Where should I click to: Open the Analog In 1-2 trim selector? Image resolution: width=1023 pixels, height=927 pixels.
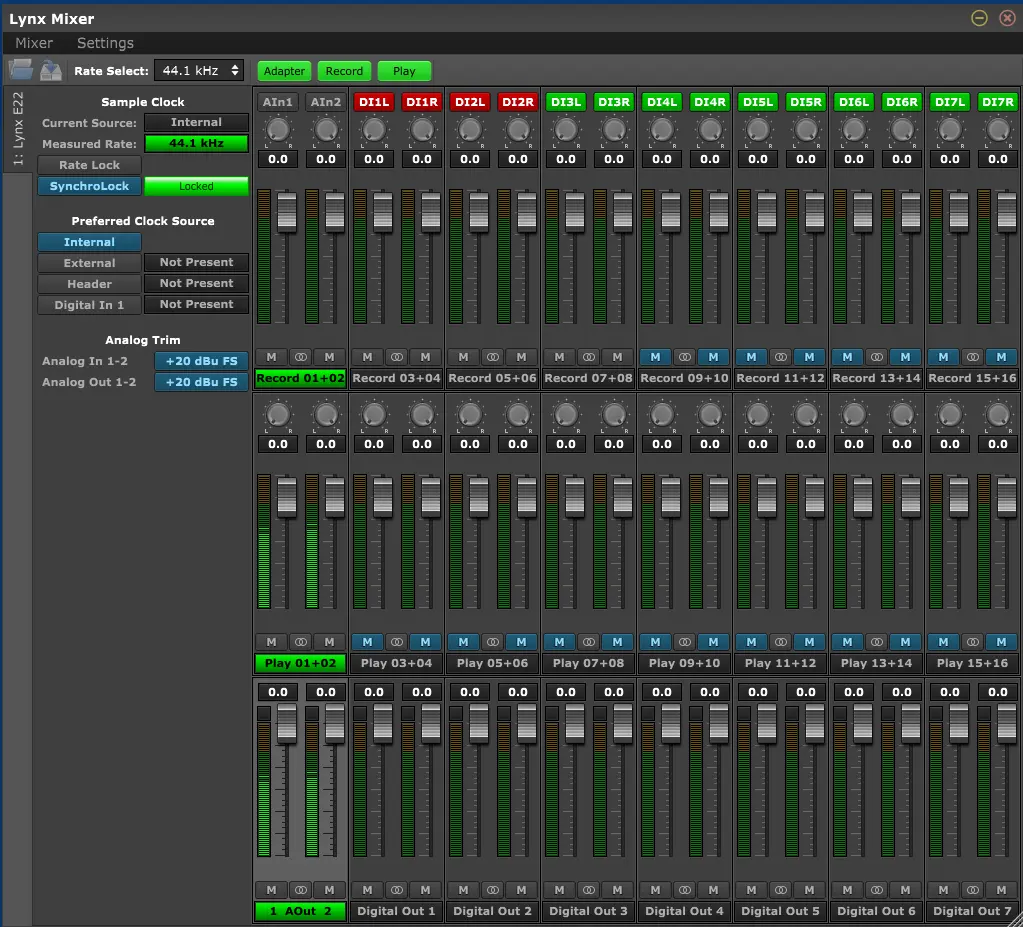[201, 361]
